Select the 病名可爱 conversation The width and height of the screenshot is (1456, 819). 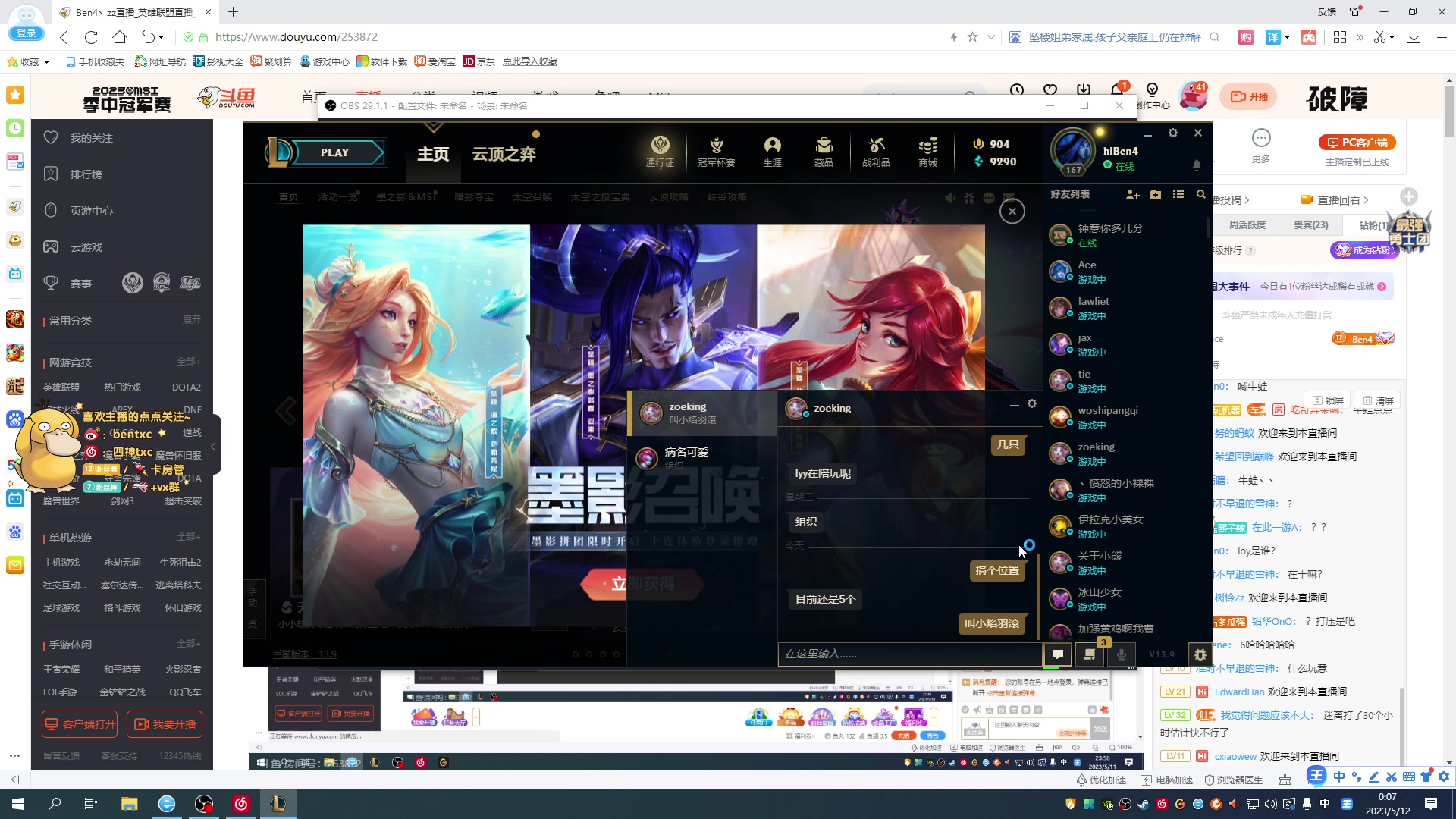click(x=703, y=457)
